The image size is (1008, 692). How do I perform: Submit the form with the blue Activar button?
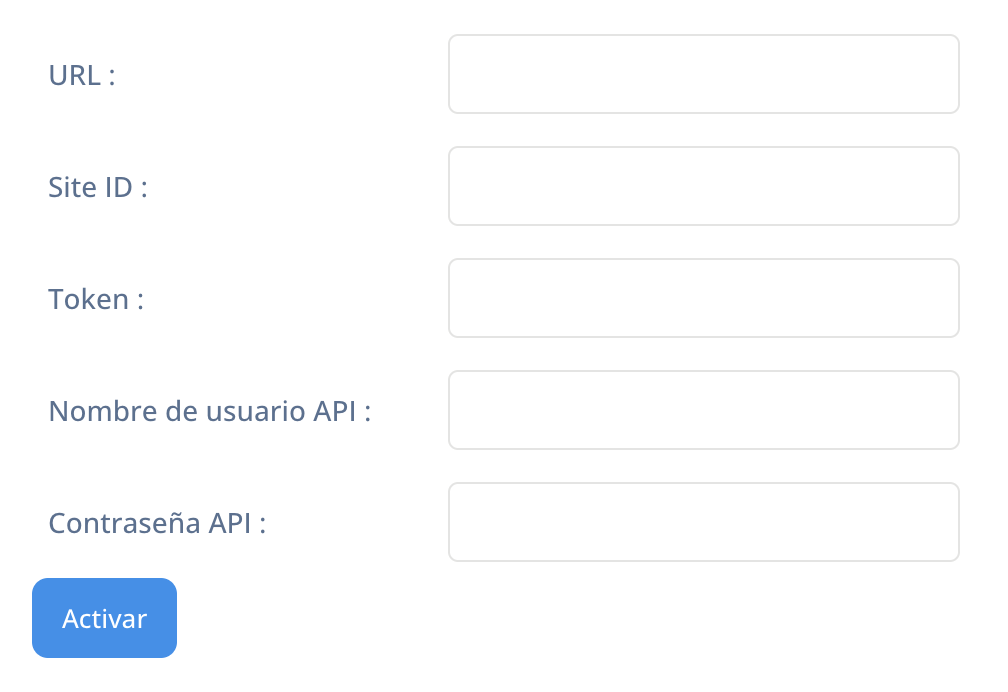104,618
